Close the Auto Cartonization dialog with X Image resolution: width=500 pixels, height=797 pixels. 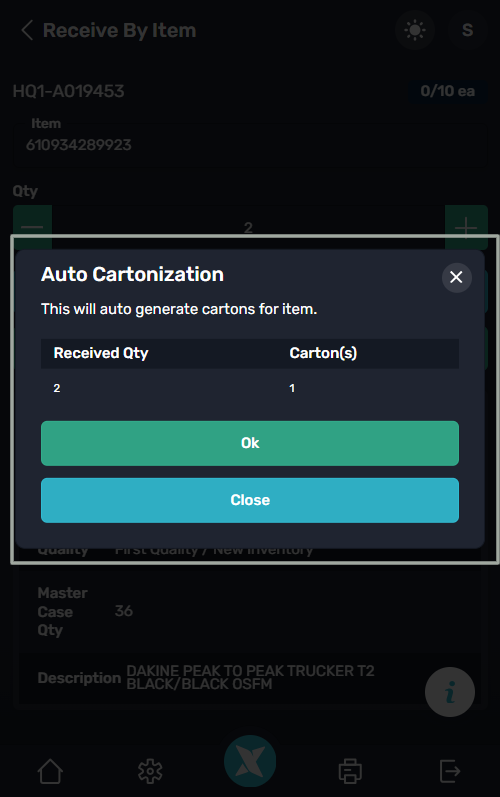click(456, 278)
